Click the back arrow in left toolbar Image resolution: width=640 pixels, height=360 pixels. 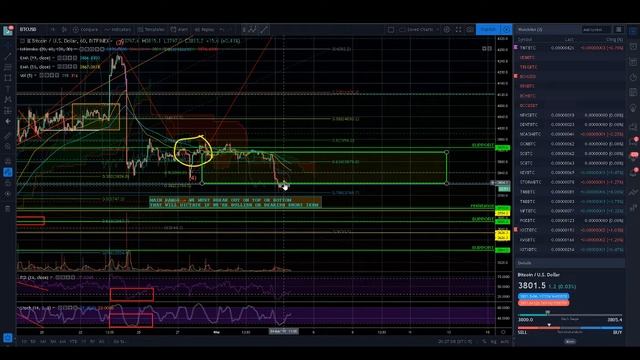[x=8, y=121]
